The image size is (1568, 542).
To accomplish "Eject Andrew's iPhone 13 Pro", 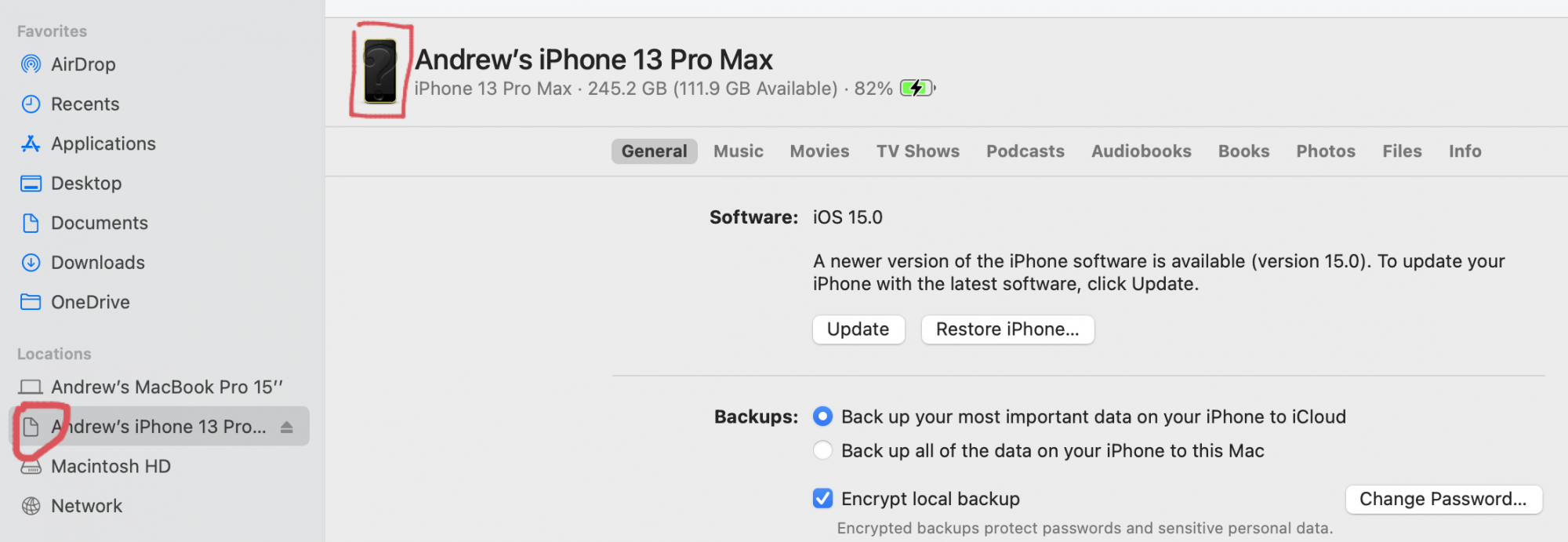I will pos(286,427).
